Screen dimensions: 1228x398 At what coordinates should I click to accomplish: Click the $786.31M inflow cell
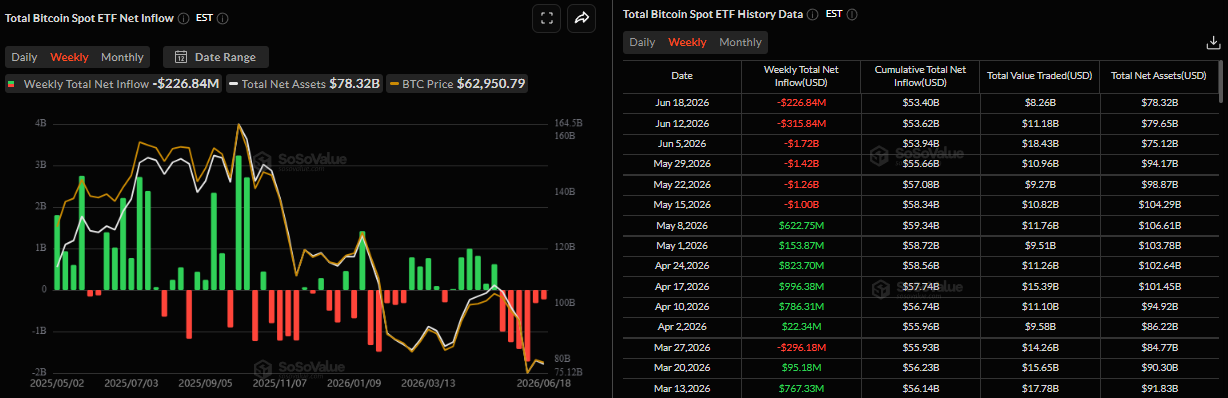coord(800,307)
